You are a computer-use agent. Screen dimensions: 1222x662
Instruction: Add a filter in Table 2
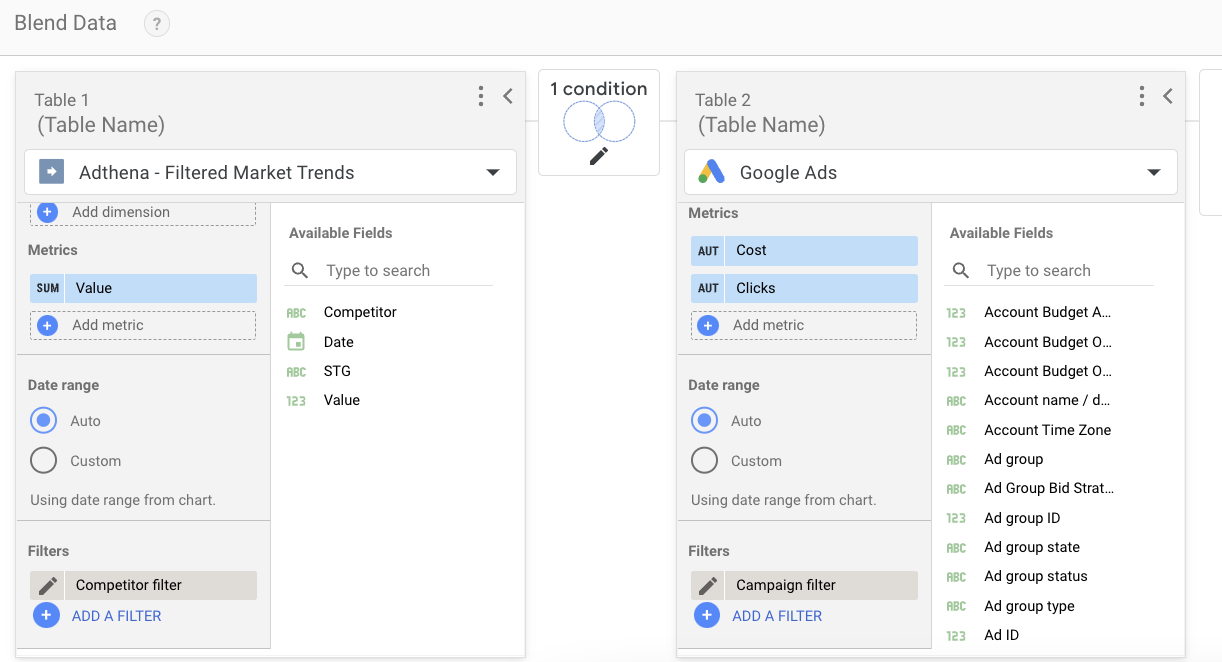click(x=777, y=616)
